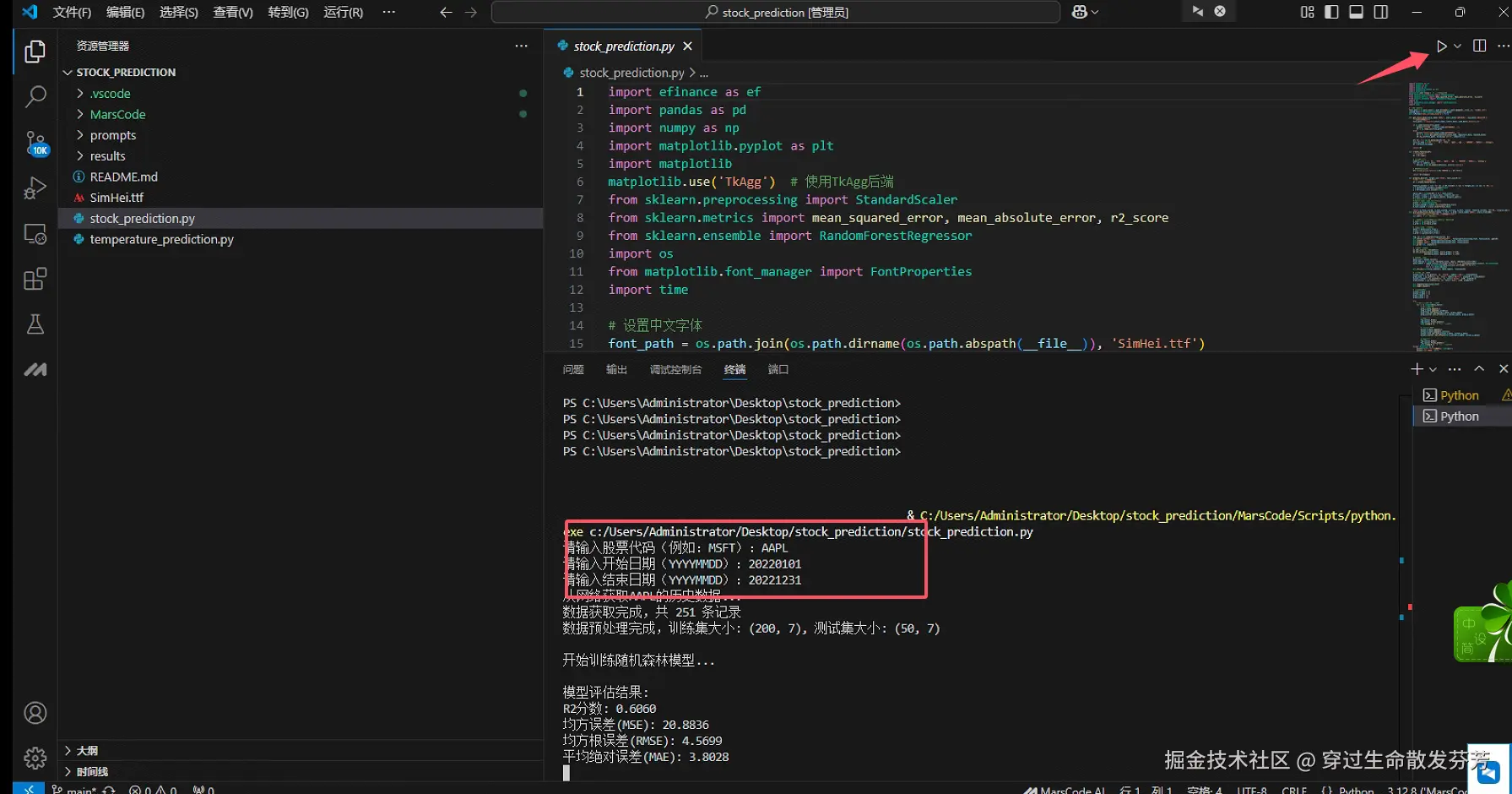Open the 编辑(E) menu
The height and width of the screenshot is (794, 1512).
(125, 12)
